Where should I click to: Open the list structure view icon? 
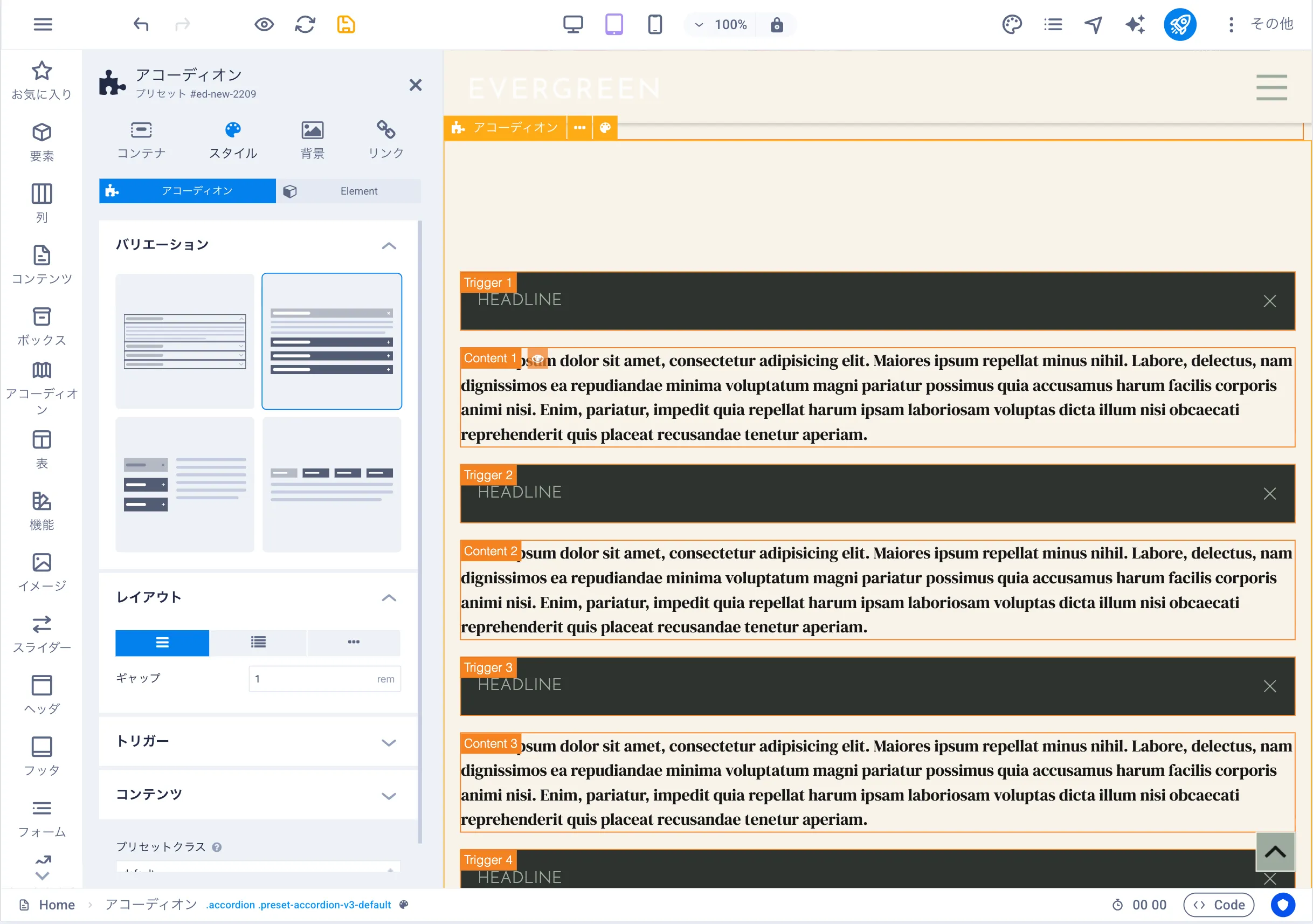click(x=1053, y=25)
